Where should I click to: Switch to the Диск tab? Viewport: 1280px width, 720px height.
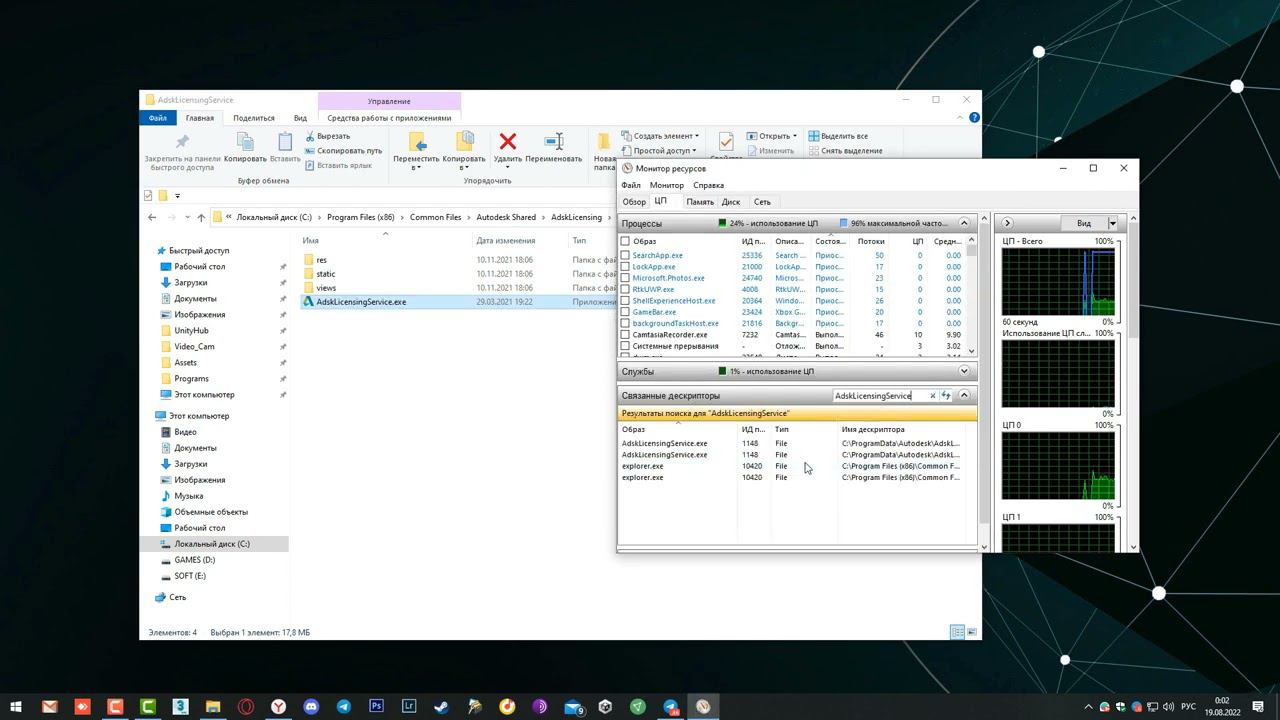click(x=731, y=202)
